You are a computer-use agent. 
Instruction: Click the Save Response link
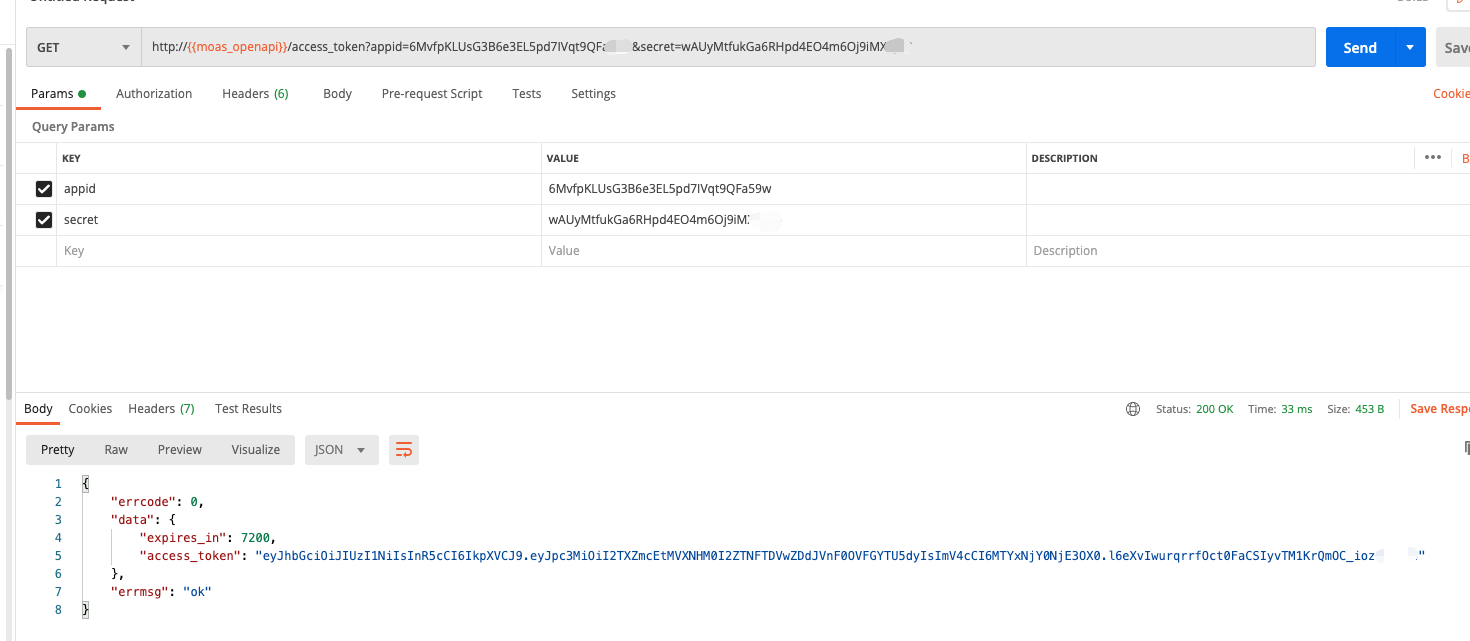tap(1438, 409)
